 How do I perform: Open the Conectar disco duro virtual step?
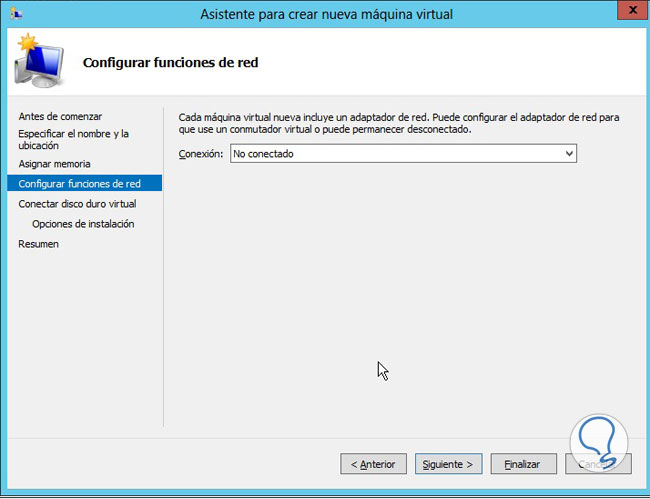[x=77, y=203]
